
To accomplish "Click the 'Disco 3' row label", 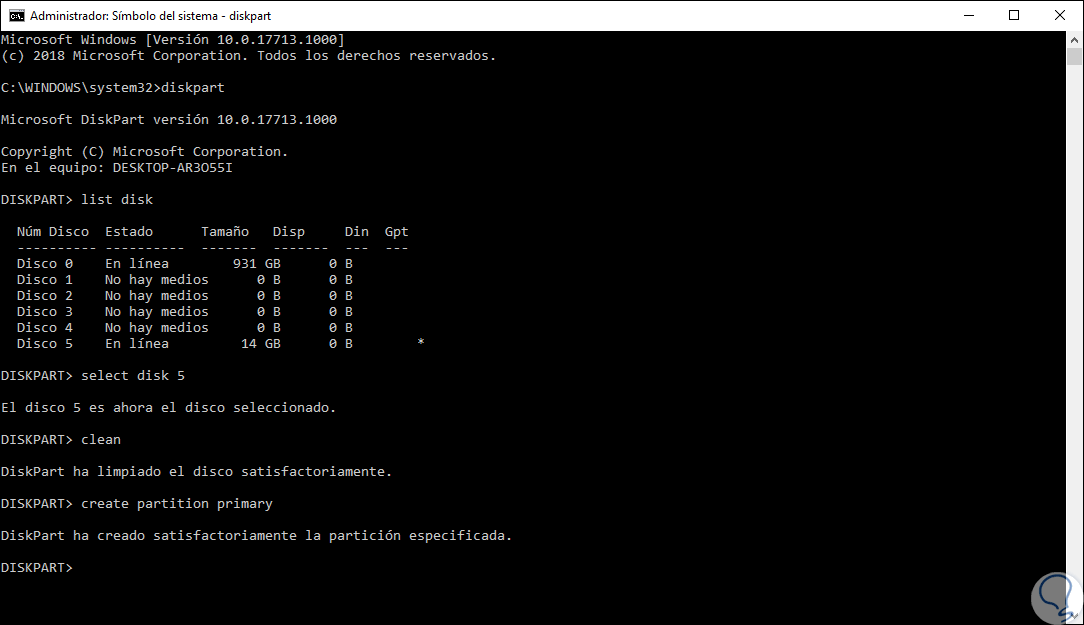I will pos(44,312).
